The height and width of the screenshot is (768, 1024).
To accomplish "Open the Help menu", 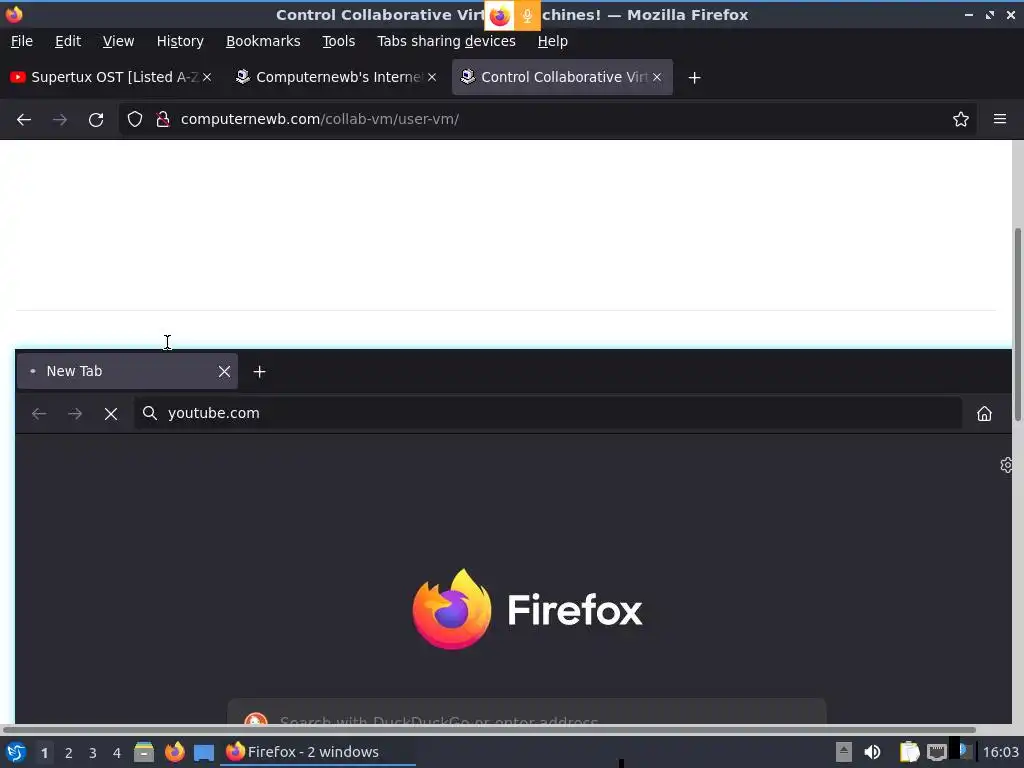I will [552, 41].
